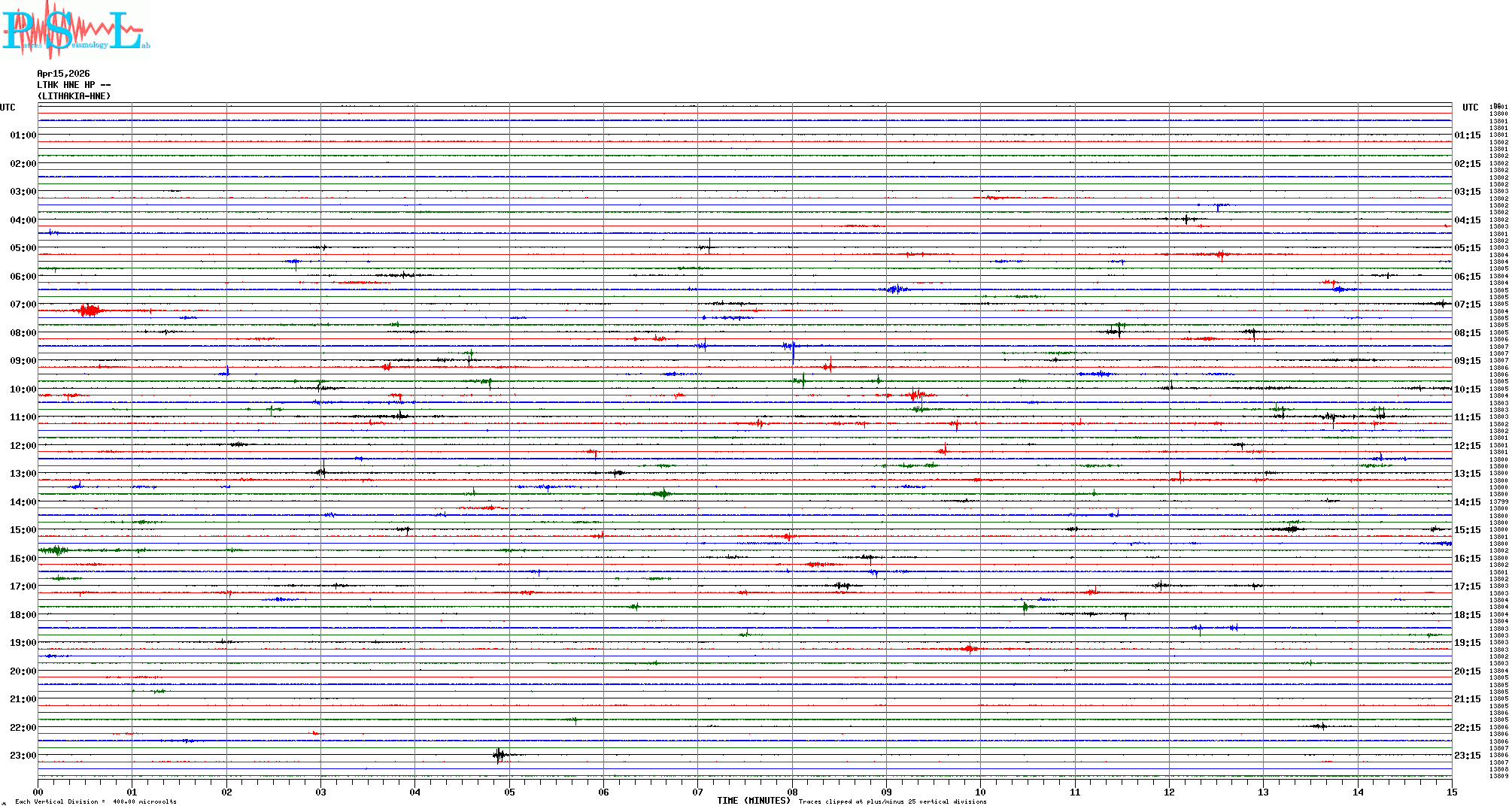Click the Each Vertical Division scale note
This screenshot has width=1512, height=812.
pos(96,801)
